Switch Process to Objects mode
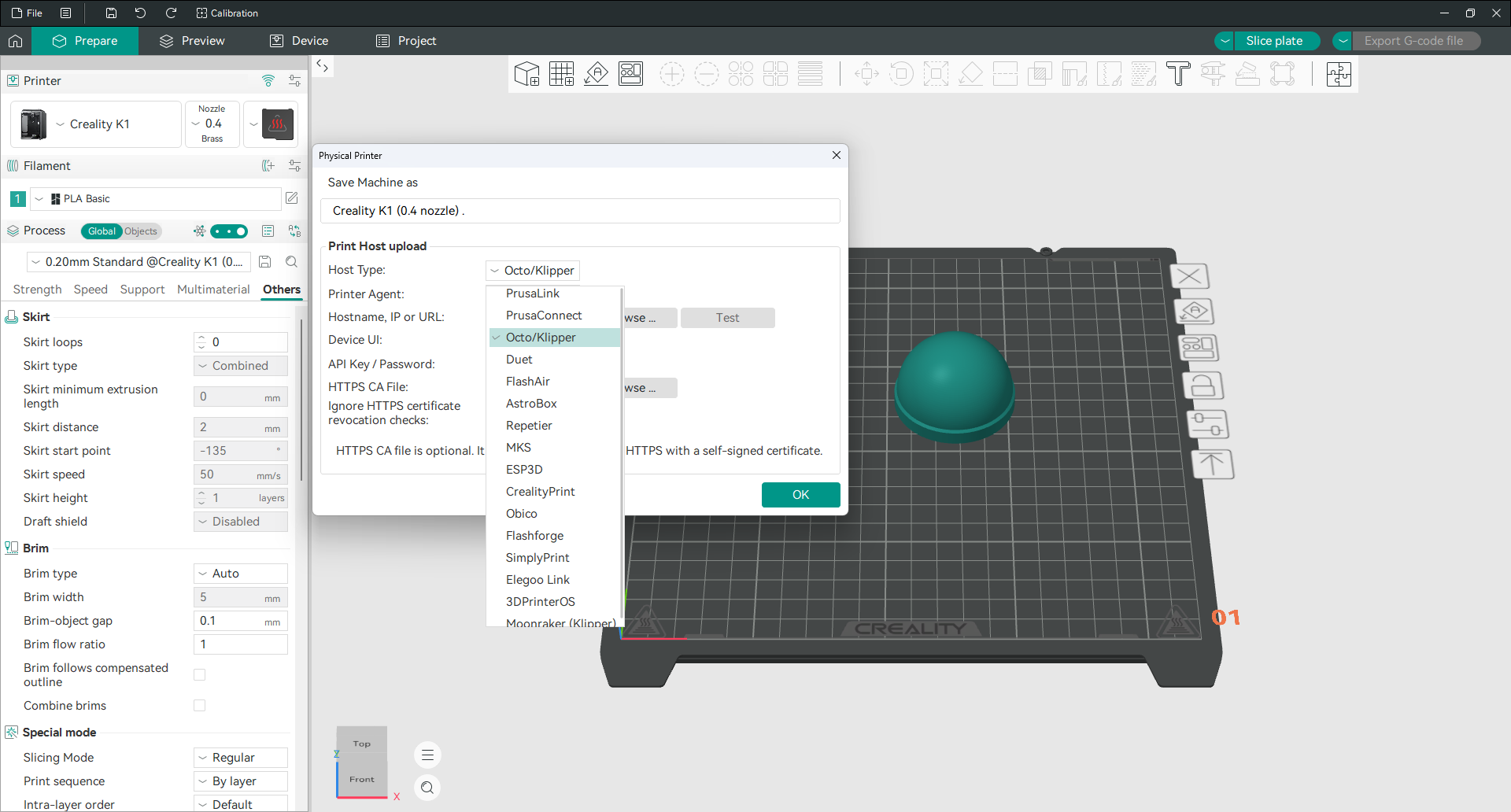This screenshot has height=812, width=1511. pyautogui.click(x=141, y=231)
